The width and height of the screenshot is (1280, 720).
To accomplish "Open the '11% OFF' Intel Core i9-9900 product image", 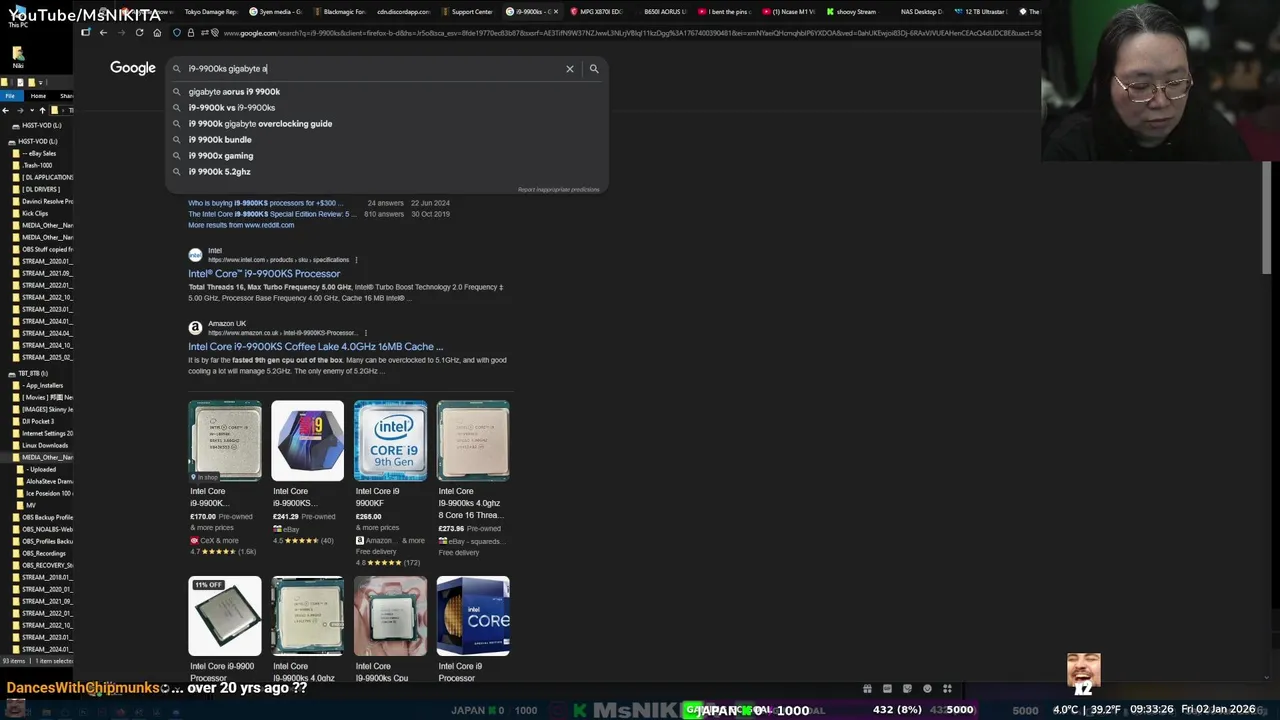I will point(225,616).
